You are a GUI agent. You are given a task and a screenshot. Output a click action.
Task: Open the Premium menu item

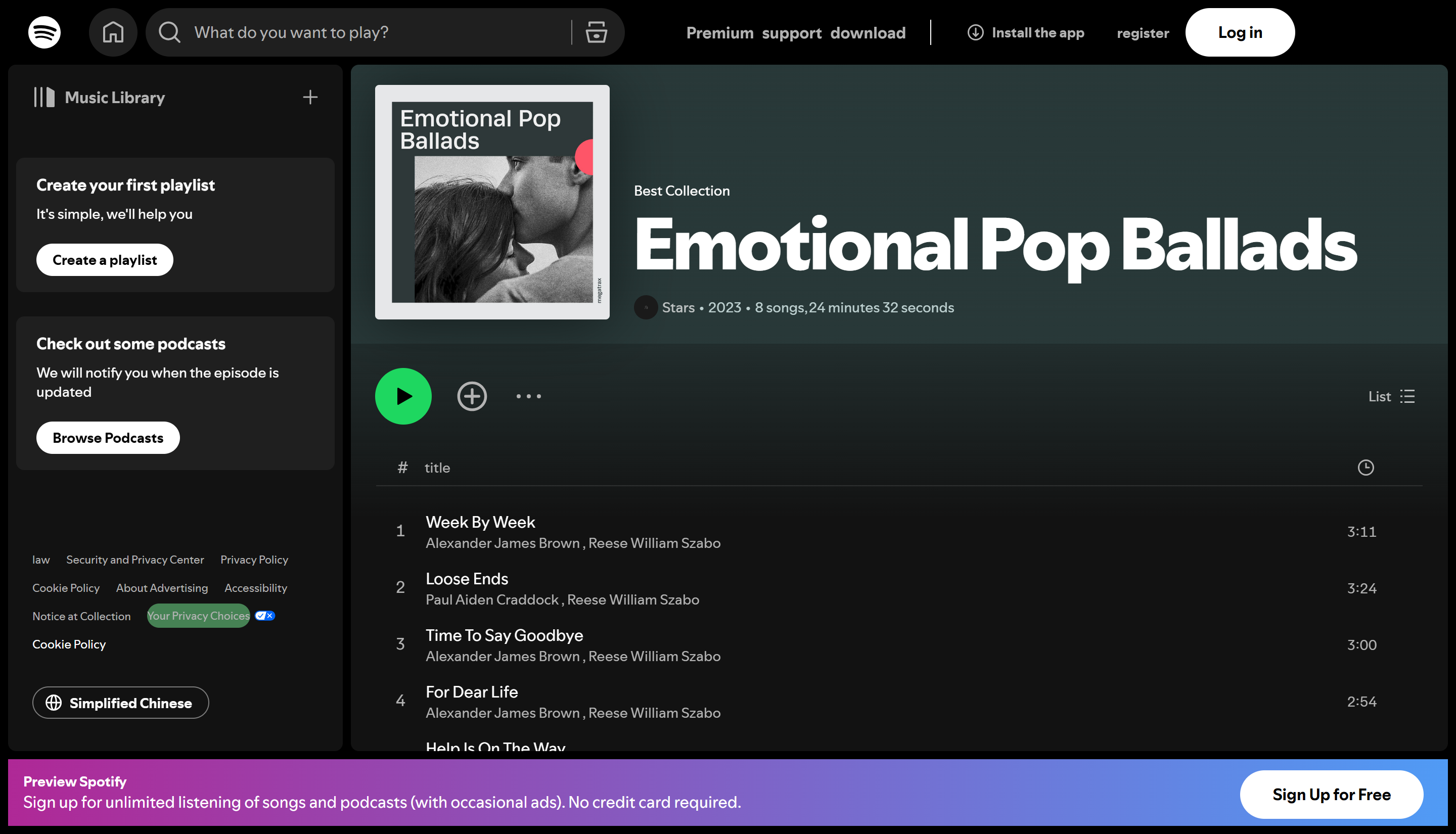[719, 33]
